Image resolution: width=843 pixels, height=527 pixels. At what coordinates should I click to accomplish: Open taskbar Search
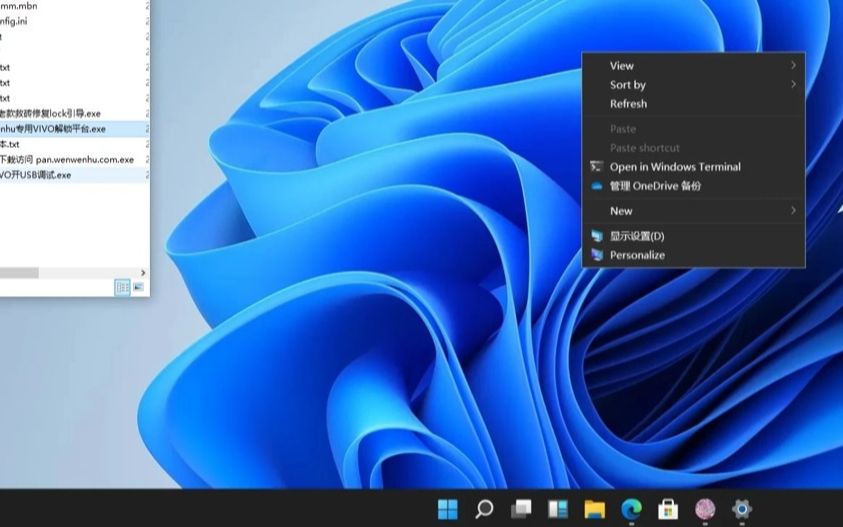point(484,508)
